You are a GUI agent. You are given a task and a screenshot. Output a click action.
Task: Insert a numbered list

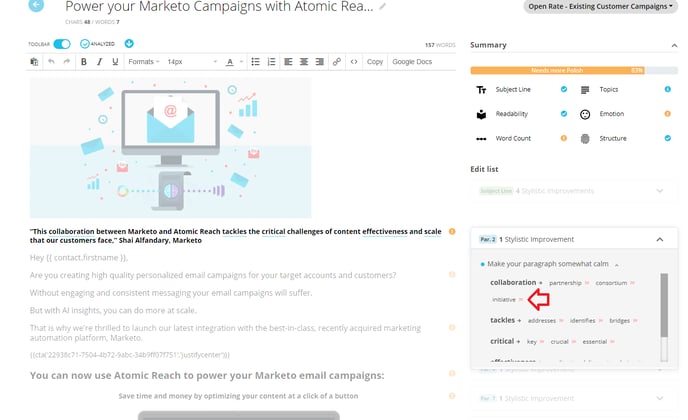coord(272,62)
